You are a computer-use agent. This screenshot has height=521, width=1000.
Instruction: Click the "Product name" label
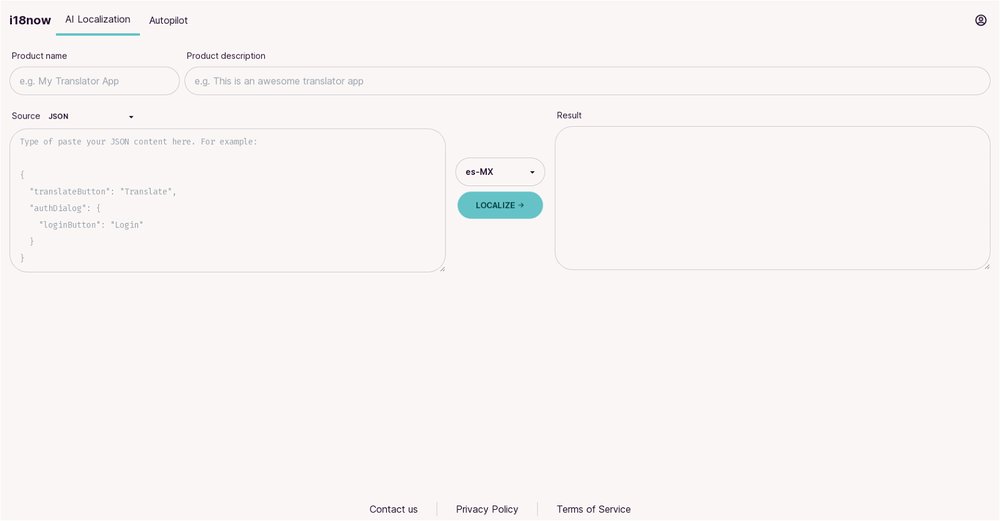39,56
